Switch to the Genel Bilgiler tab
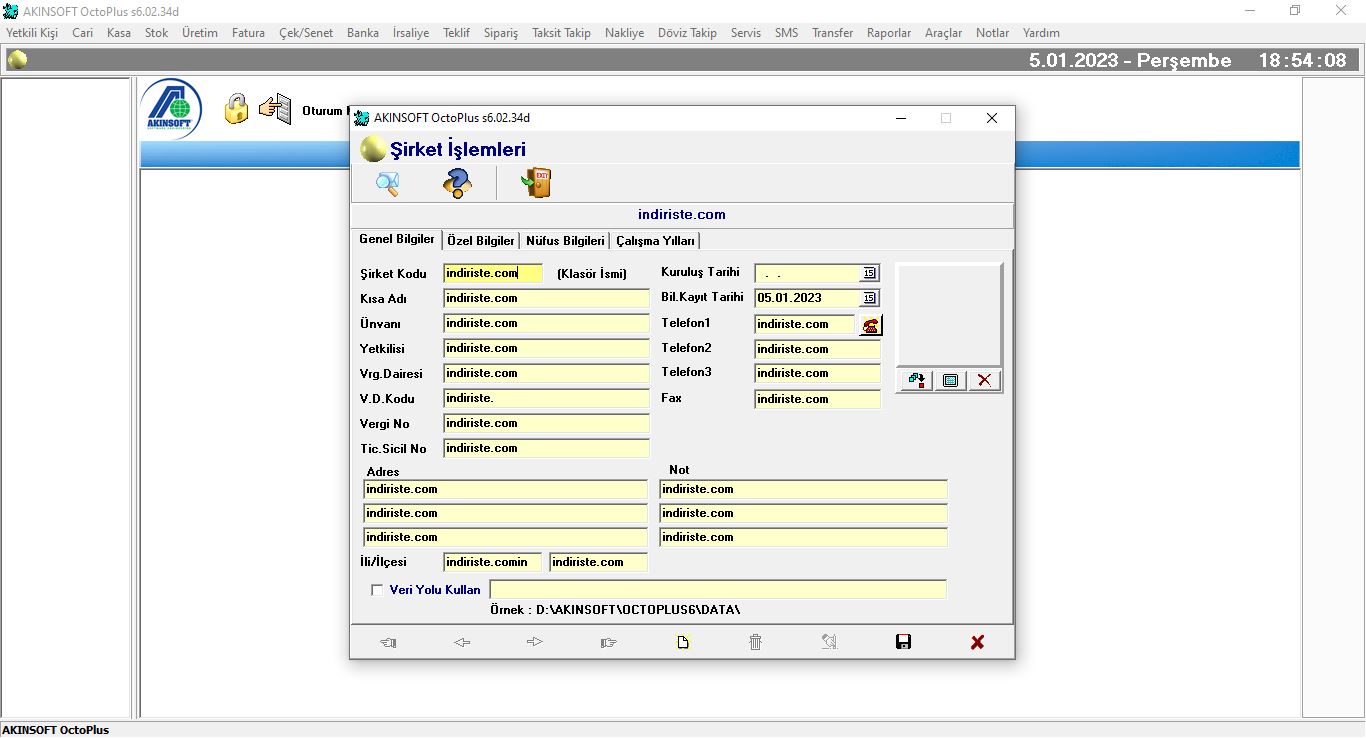The height and width of the screenshot is (738, 1366). 397,240
